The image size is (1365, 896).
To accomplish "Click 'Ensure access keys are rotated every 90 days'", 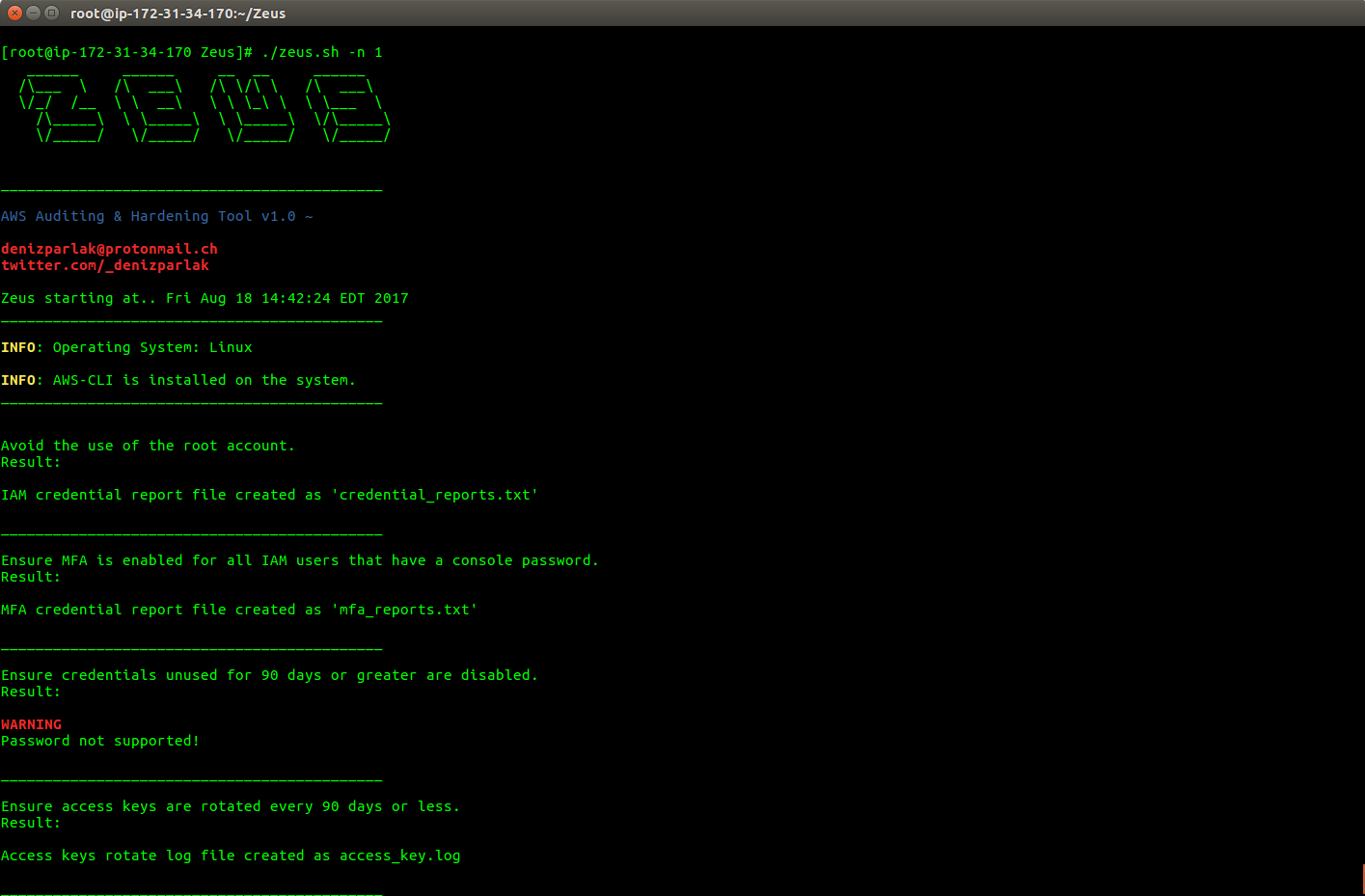I will (x=231, y=806).
